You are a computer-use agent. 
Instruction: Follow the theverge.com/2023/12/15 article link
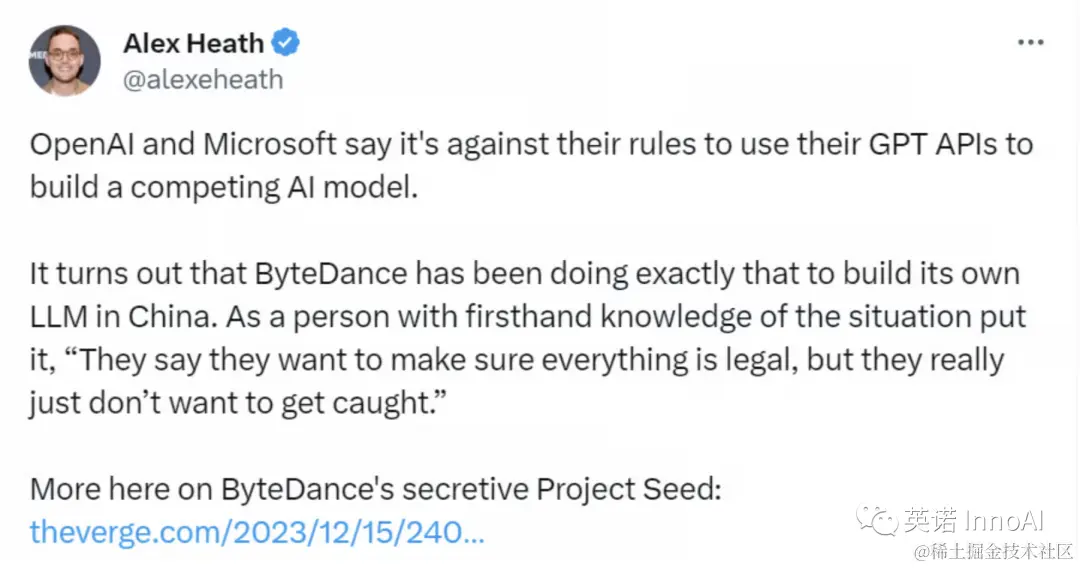tap(257, 532)
